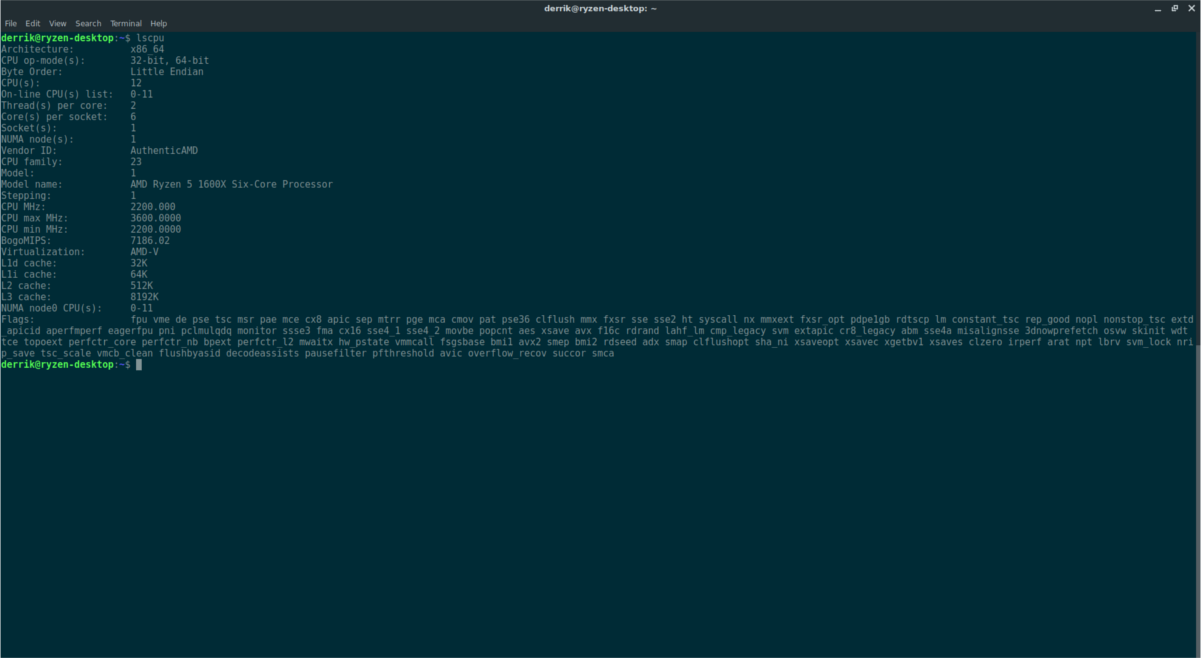Image resolution: width=1201 pixels, height=658 pixels.
Task: Click the CPU min MHz label
Action: (35, 229)
